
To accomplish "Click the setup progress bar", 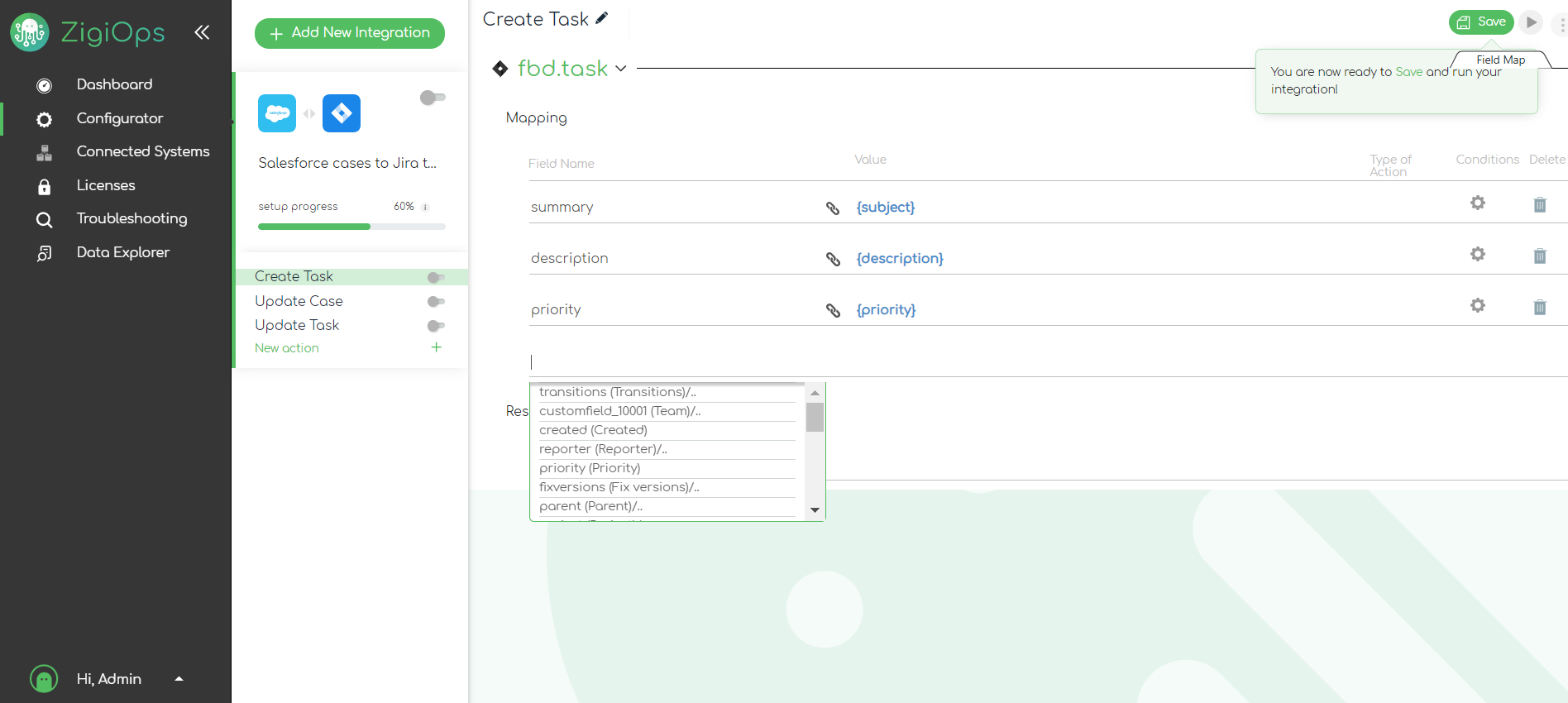I will tap(351, 227).
